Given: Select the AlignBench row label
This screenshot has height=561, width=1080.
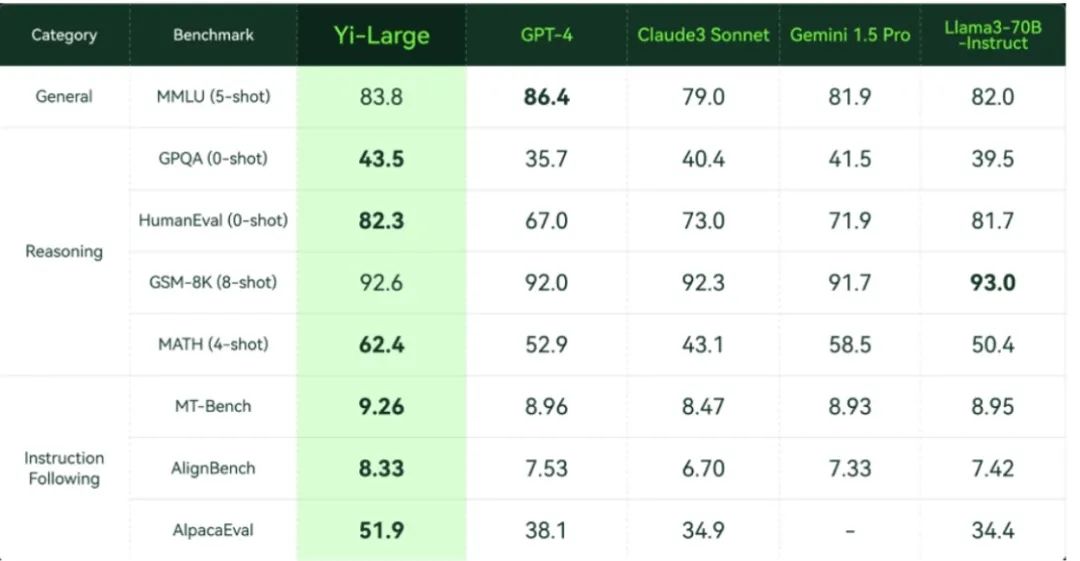Looking at the screenshot, I should coord(214,469).
